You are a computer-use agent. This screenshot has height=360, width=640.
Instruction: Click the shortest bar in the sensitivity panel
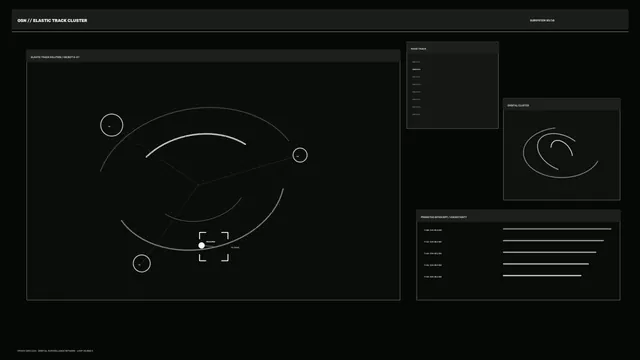point(542,276)
